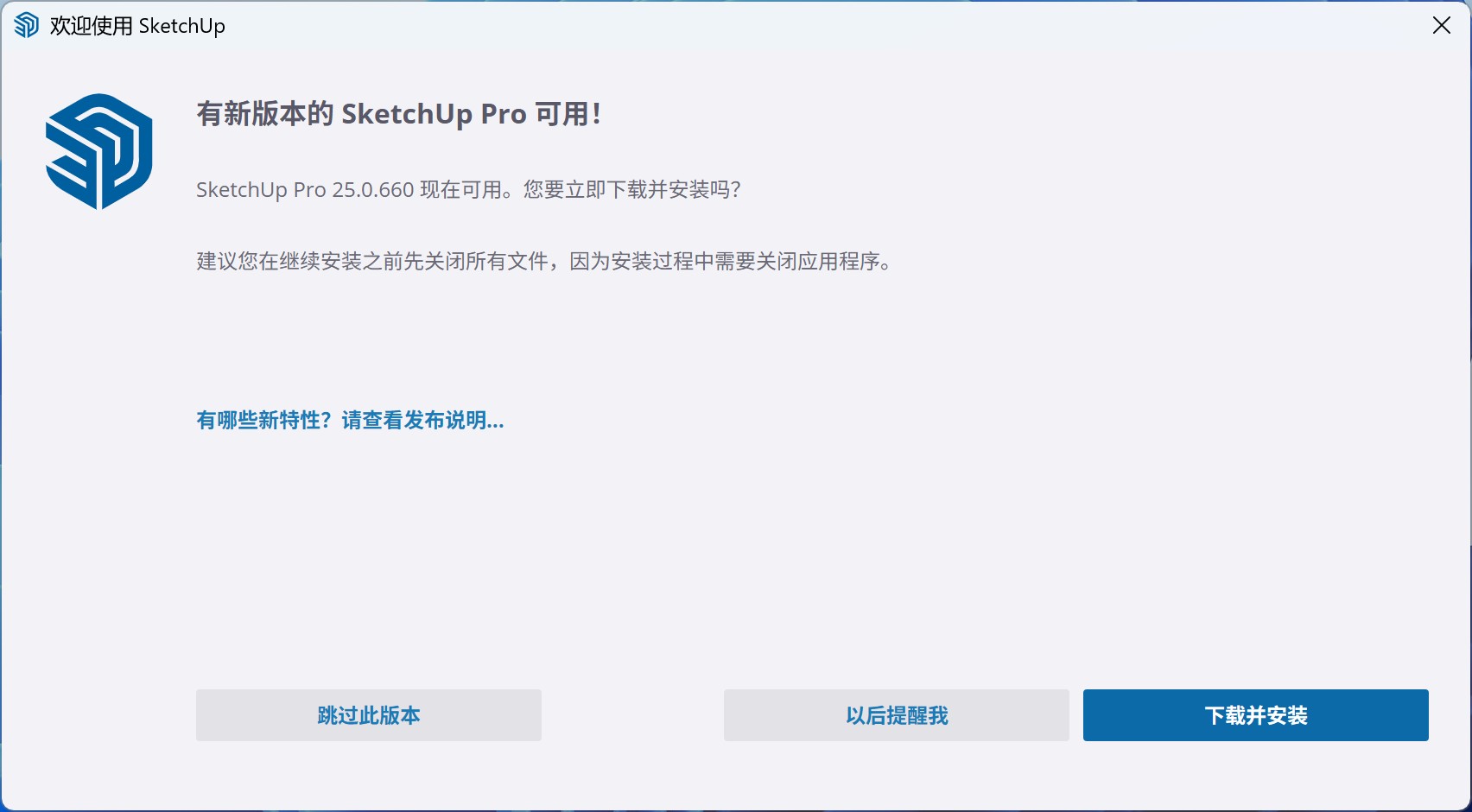Image resolution: width=1472 pixels, height=812 pixels.
Task: Click the 建议您在继续安装之前 advice sentence
Action: (544, 261)
